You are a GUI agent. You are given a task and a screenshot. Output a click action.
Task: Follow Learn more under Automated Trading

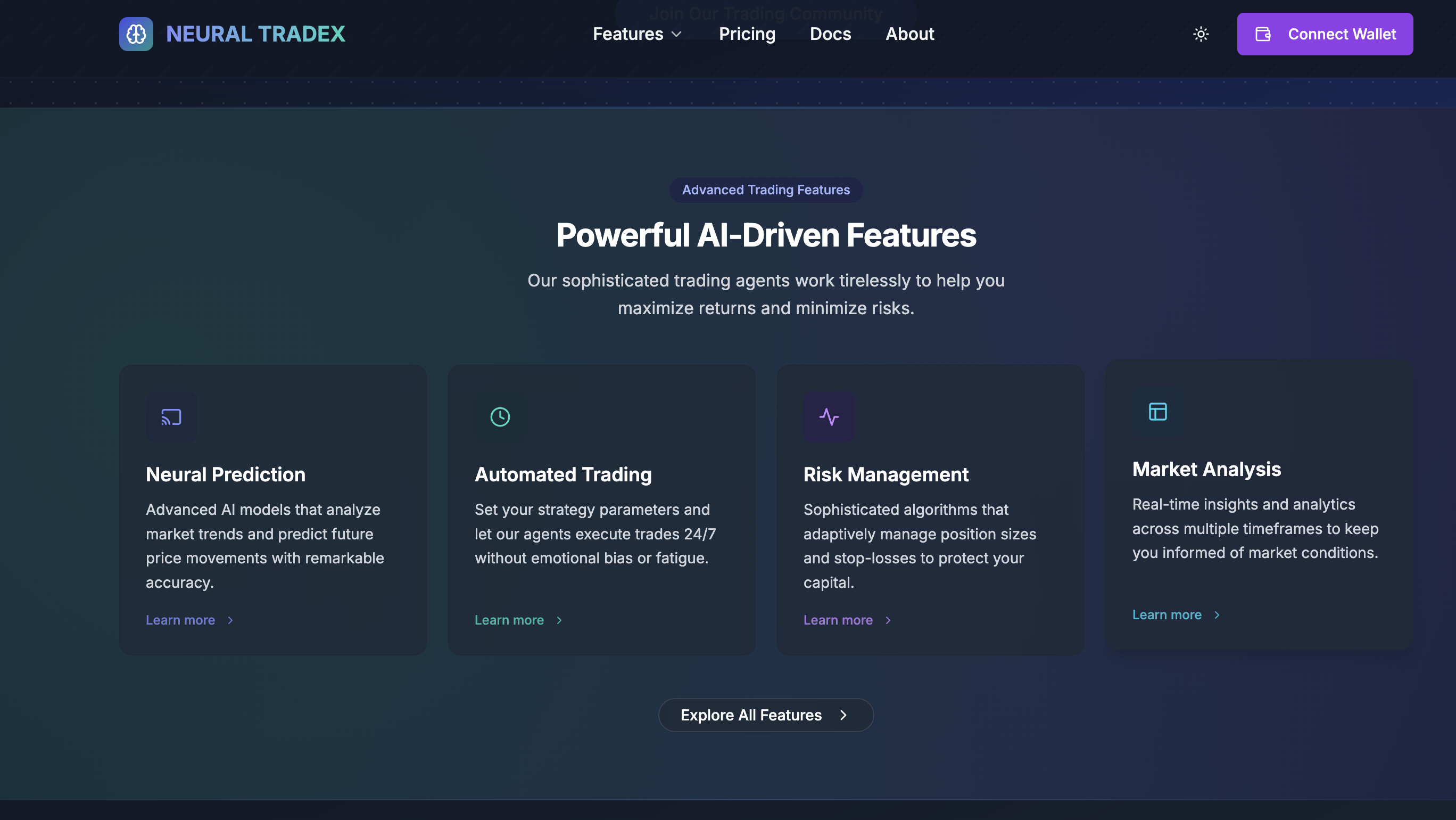[x=509, y=620]
